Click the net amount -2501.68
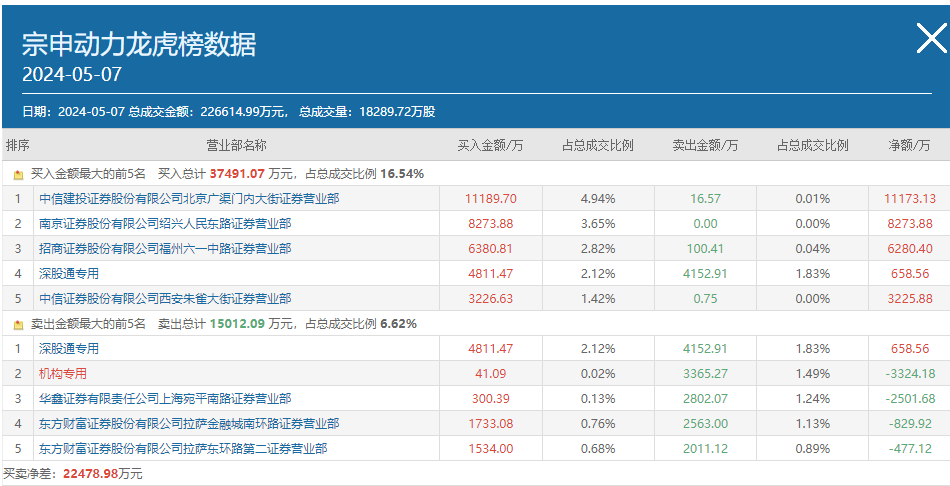 click(x=910, y=399)
